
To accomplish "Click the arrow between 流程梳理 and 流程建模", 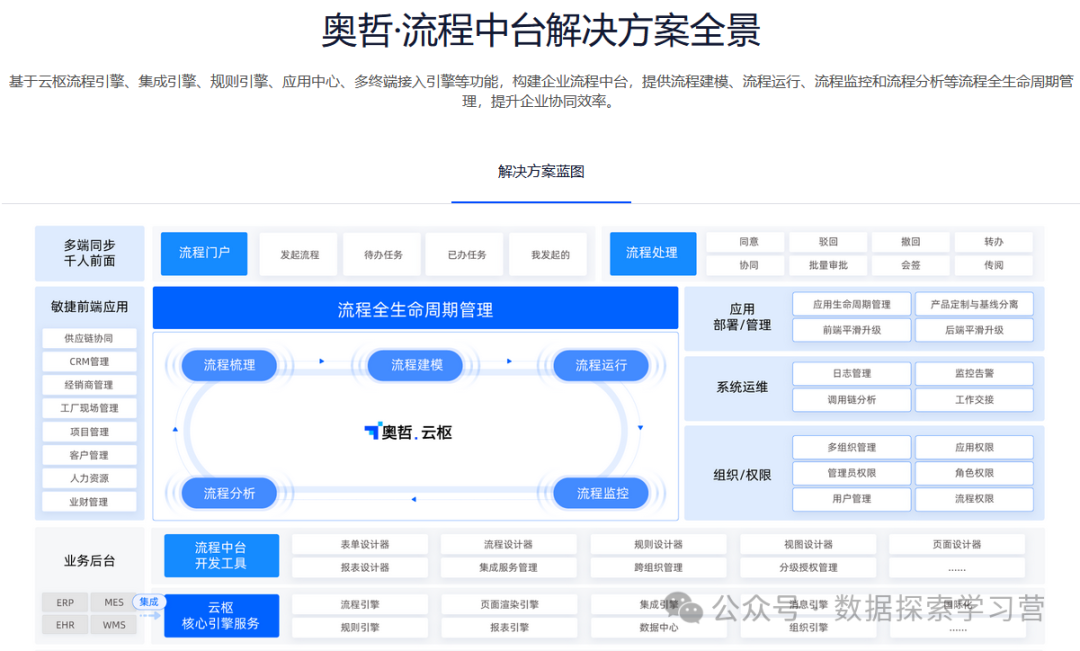I will tap(321, 361).
